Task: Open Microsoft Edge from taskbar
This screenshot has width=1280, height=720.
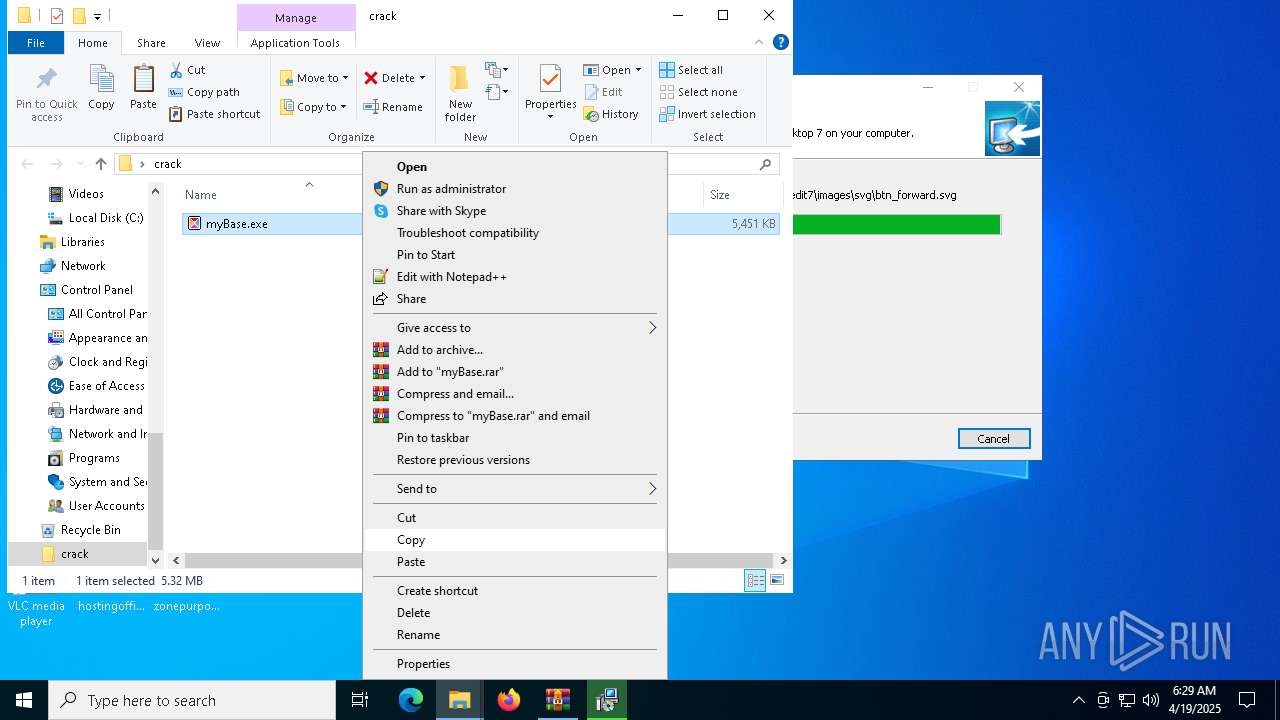Action: click(x=411, y=700)
